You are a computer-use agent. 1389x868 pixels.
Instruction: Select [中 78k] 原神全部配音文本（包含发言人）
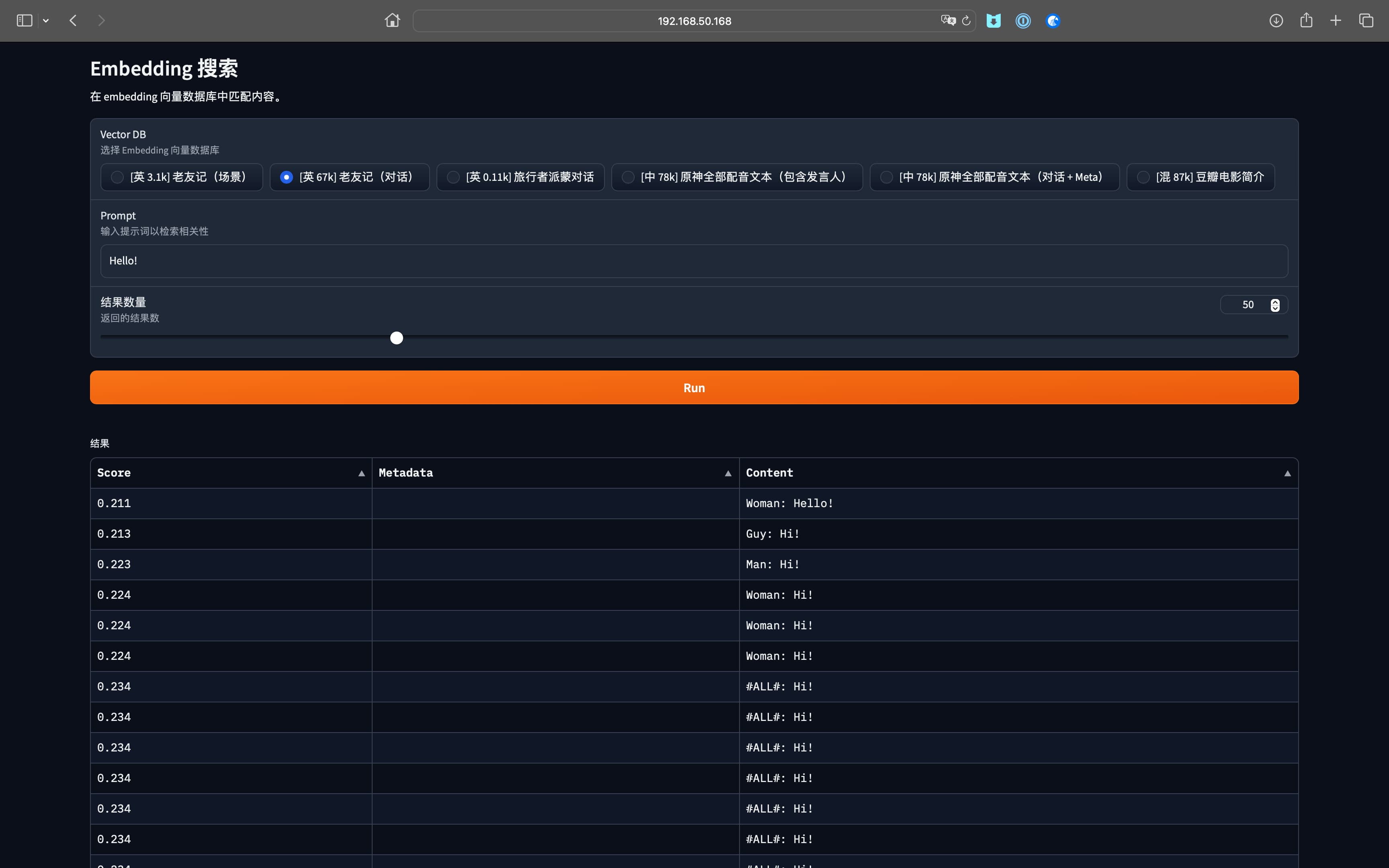point(737,177)
